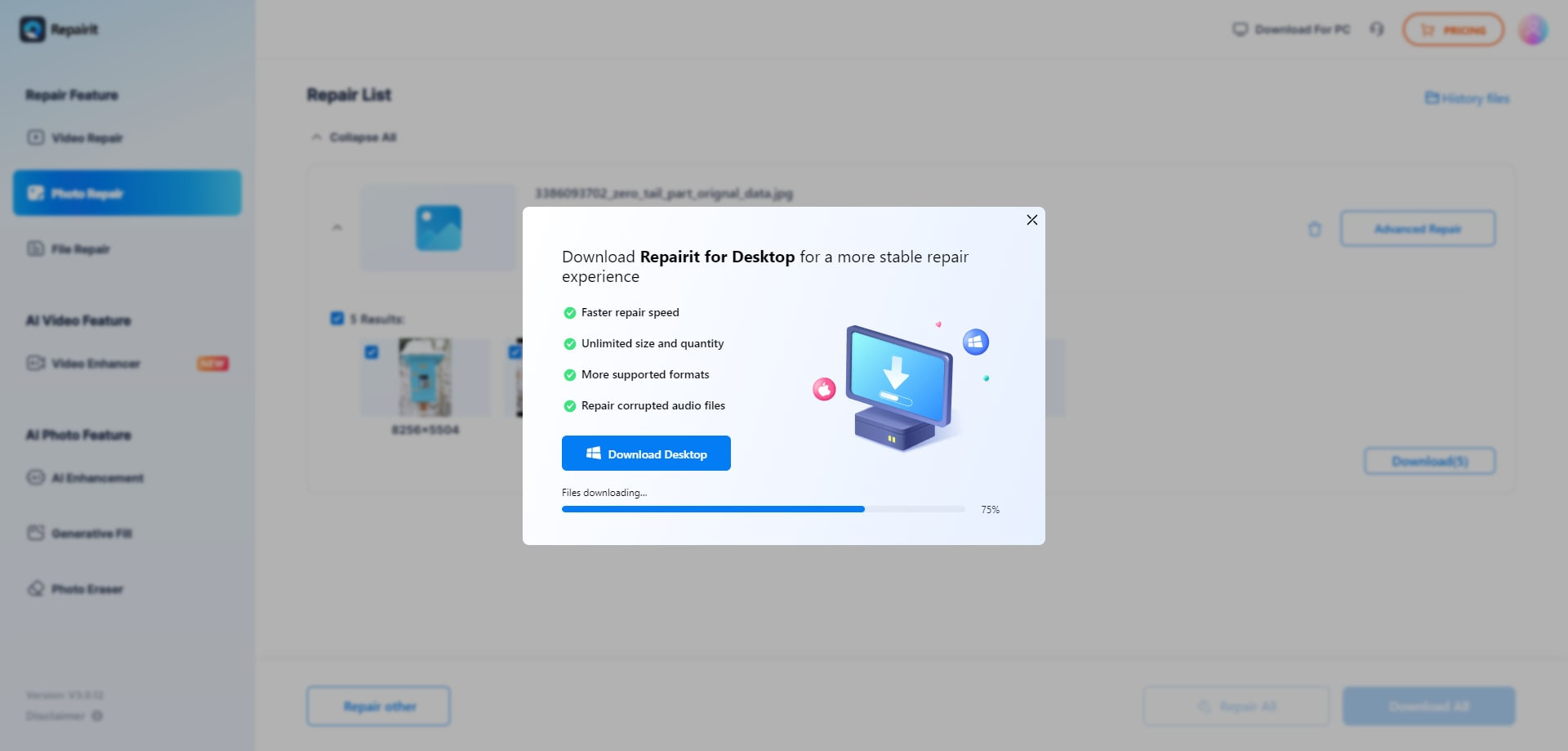Click the Apple icon in dialog illustration
Screen dimensions: 1568x751
click(824, 389)
